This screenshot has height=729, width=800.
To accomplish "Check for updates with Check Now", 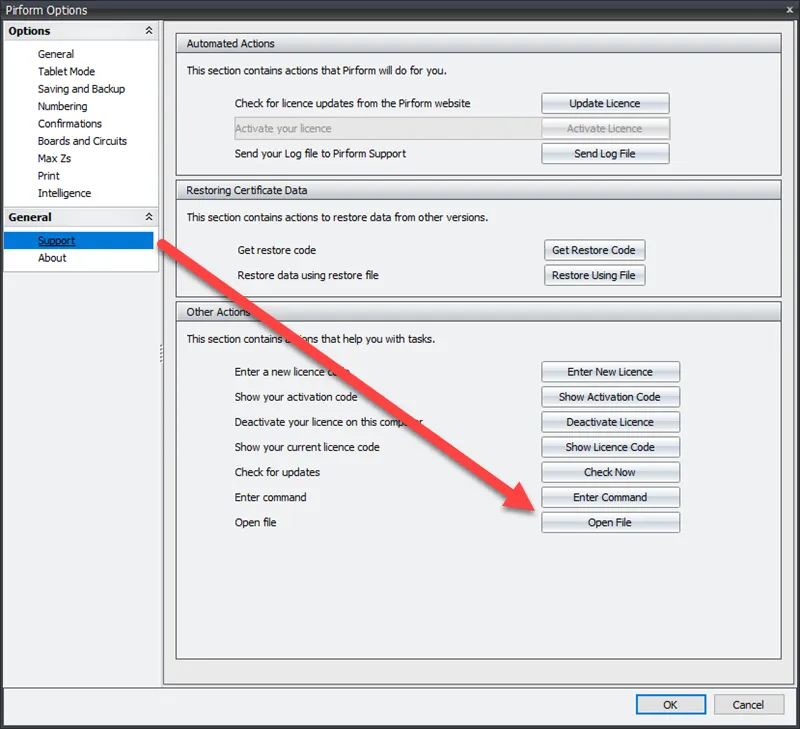I will click(x=610, y=471).
